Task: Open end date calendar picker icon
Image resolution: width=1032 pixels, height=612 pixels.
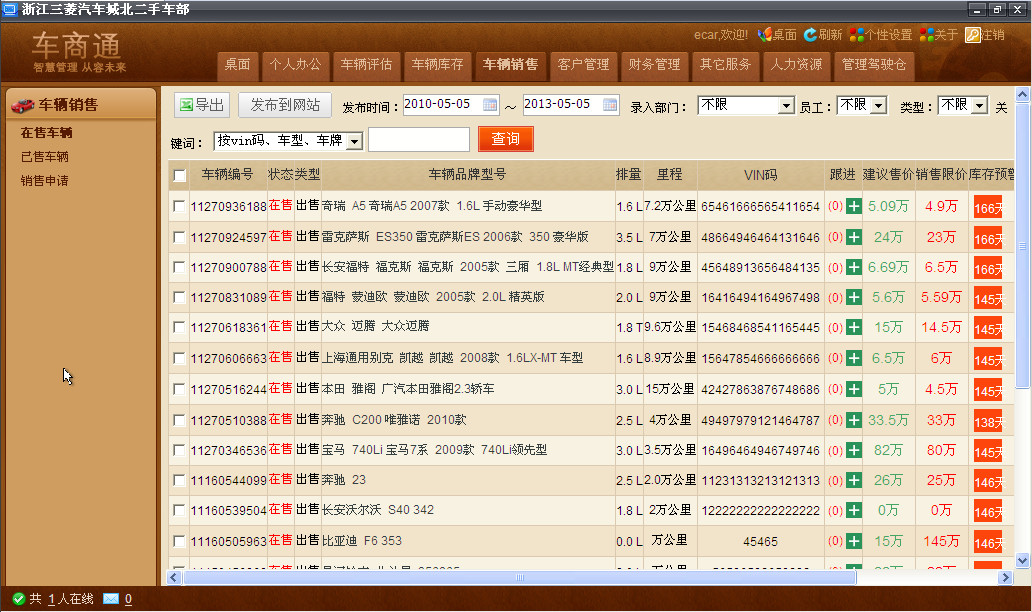Action: (610, 105)
